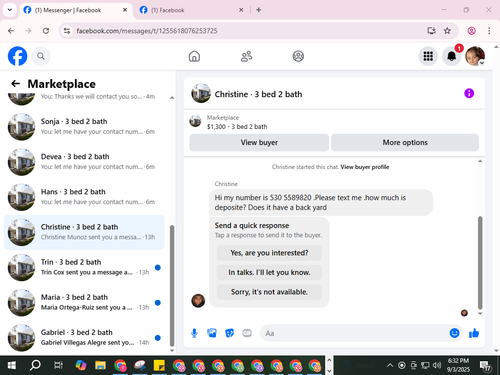500x375 pixels.
Task: Open Chrome three-dot menu
Action: [489, 31]
